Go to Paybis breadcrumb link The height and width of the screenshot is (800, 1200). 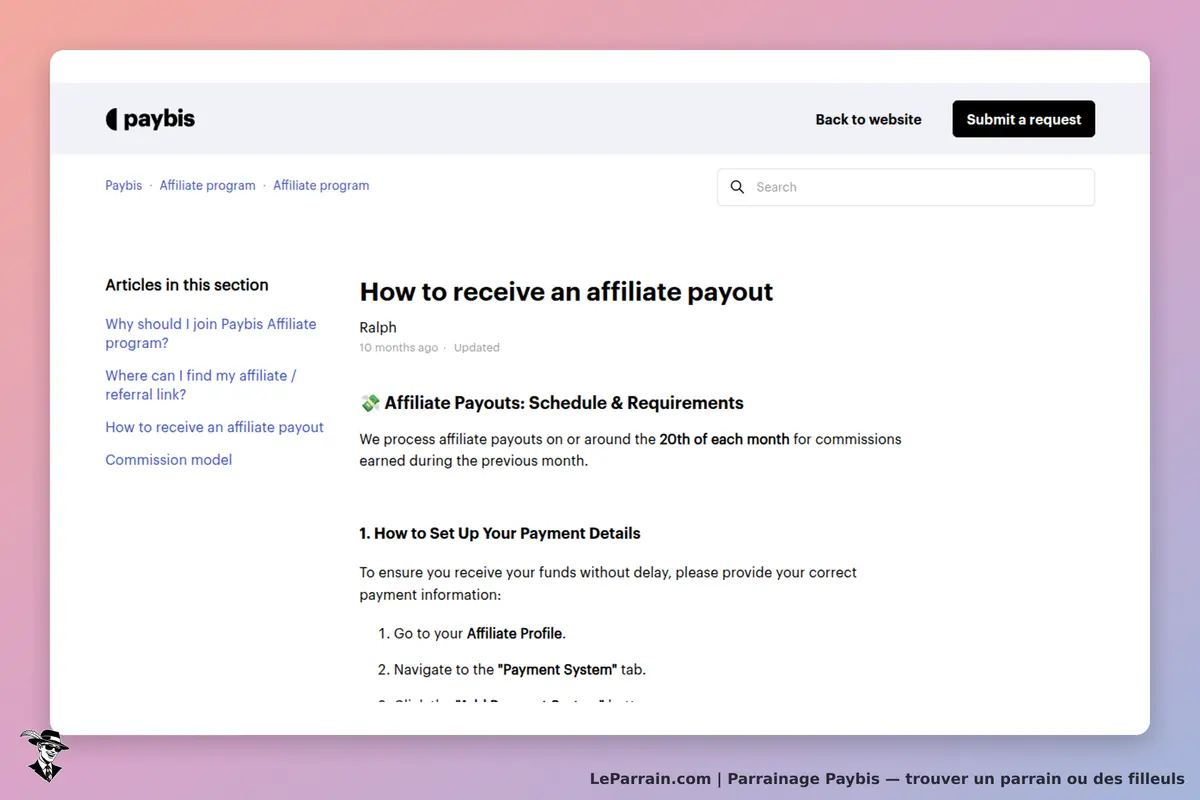click(124, 185)
